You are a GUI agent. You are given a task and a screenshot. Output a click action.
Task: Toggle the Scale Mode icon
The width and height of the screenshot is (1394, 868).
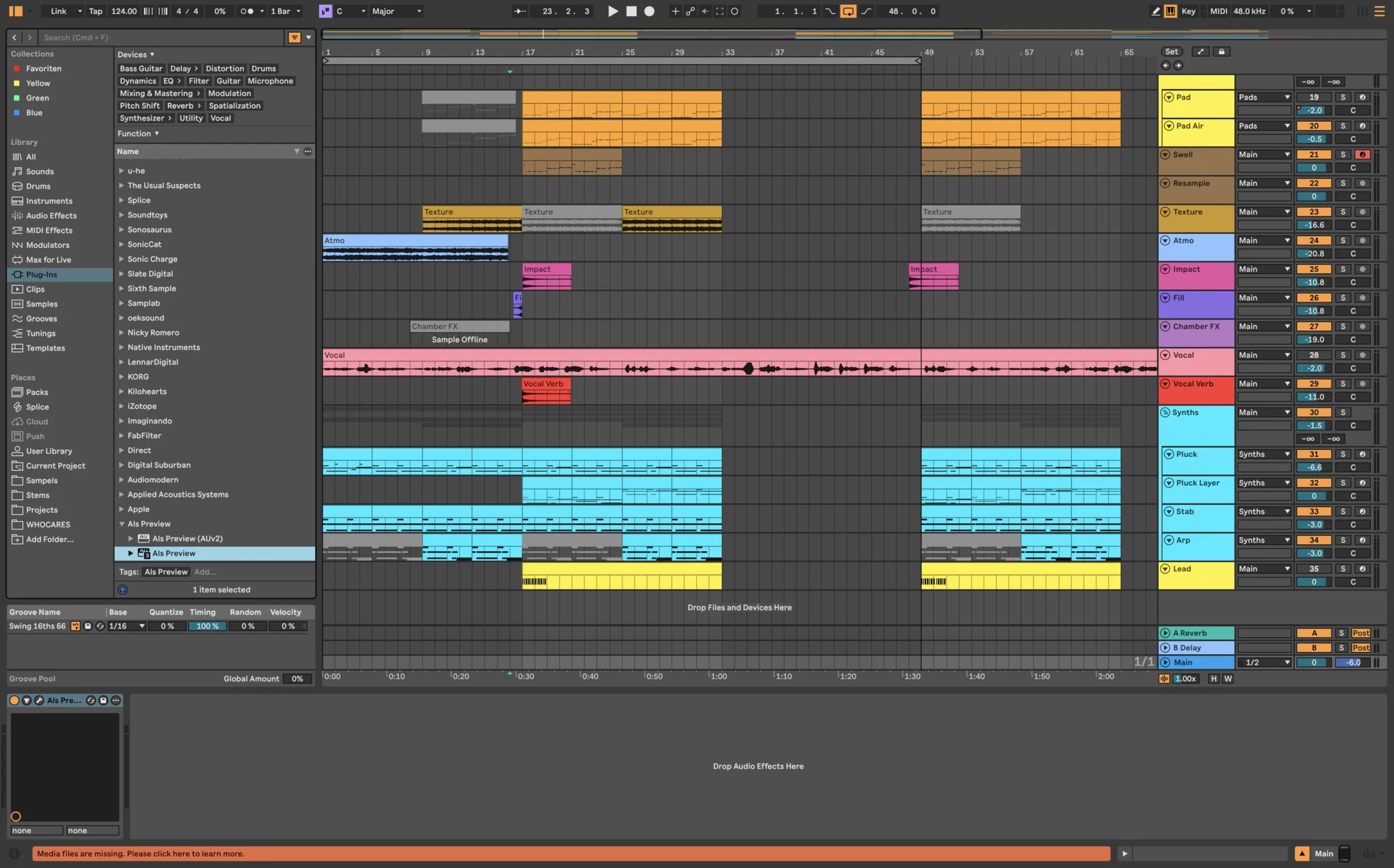point(325,11)
